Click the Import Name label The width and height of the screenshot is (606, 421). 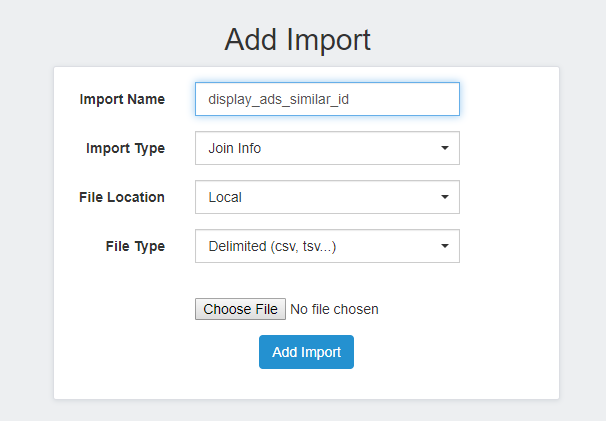point(122,99)
